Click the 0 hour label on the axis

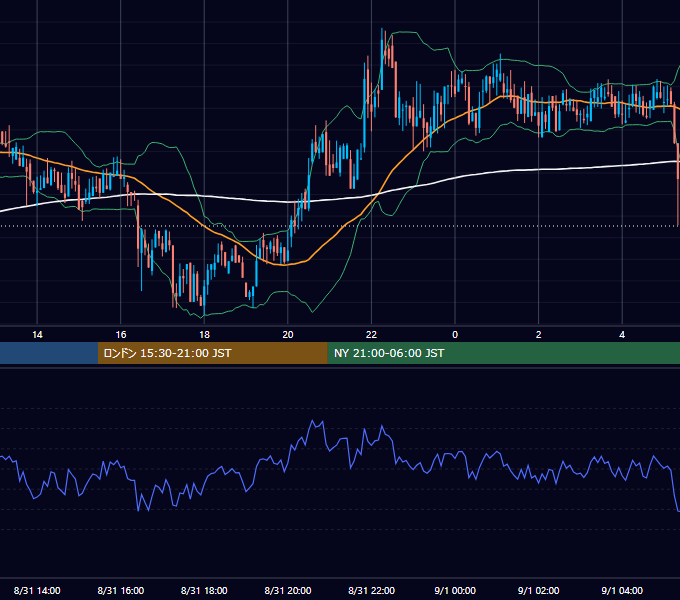(x=455, y=335)
